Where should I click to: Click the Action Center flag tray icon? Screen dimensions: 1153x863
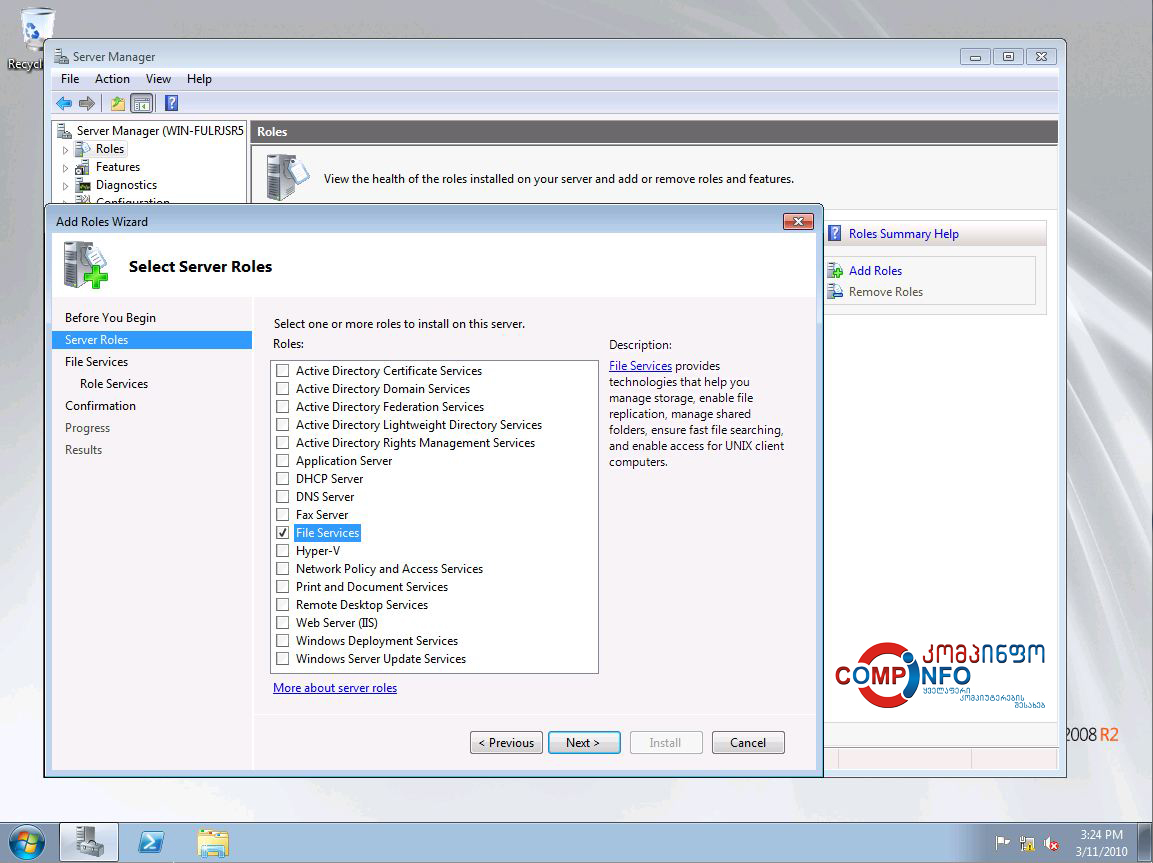1002,843
